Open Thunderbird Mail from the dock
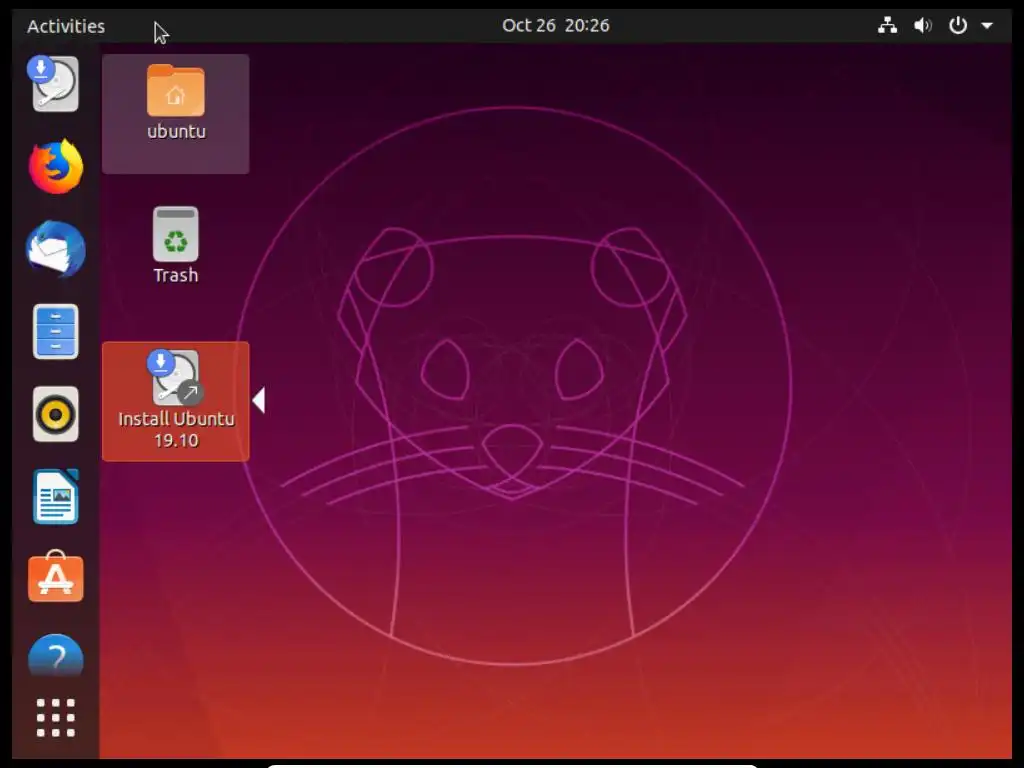The width and height of the screenshot is (1024, 768). (x=56, y=249)
